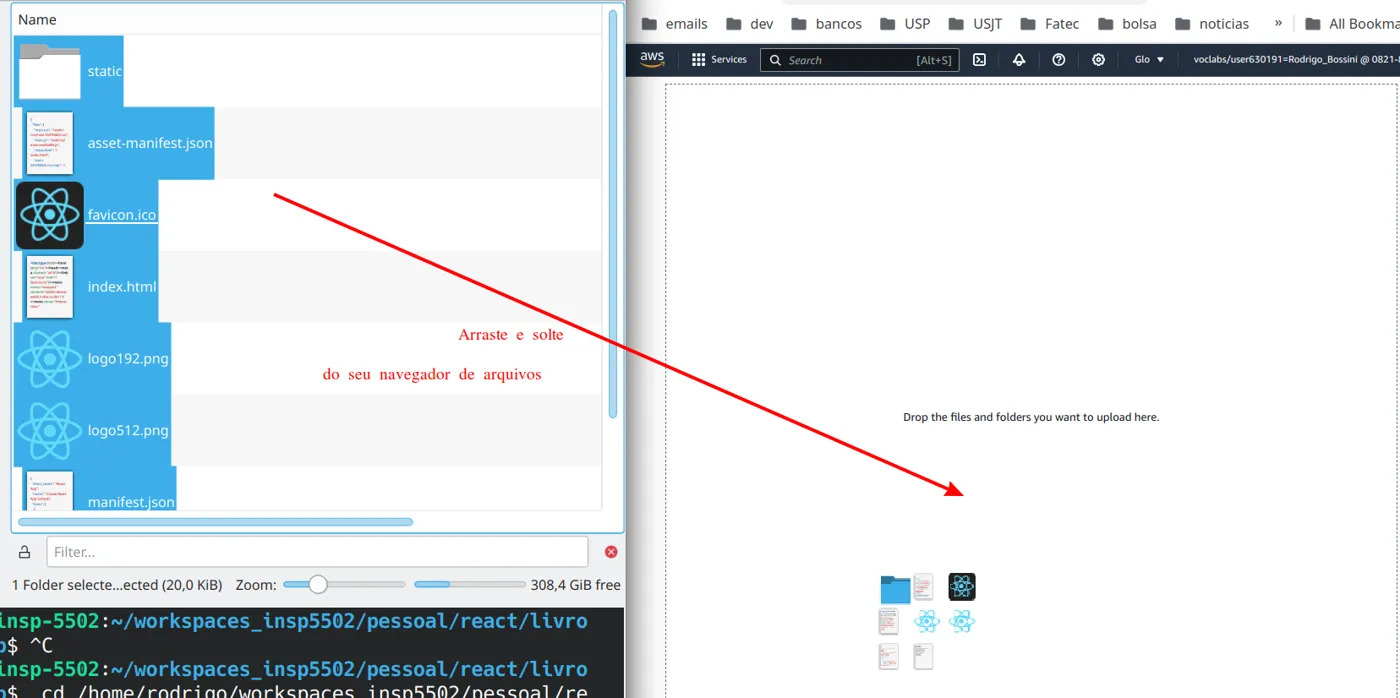Select the manifest.json file thumbnail
Screen dimensions: 1400x698
[50, 491]
